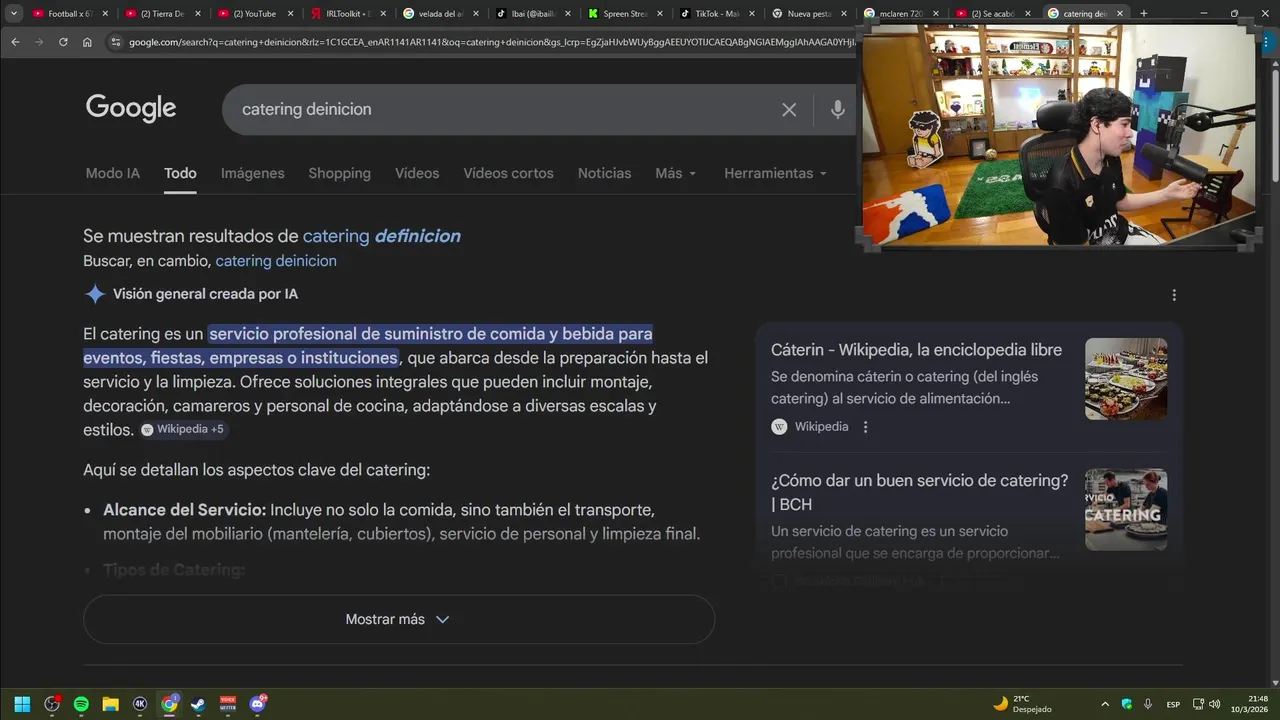
Task: Switch to Noticias results
Action: [x=604, y=173]
